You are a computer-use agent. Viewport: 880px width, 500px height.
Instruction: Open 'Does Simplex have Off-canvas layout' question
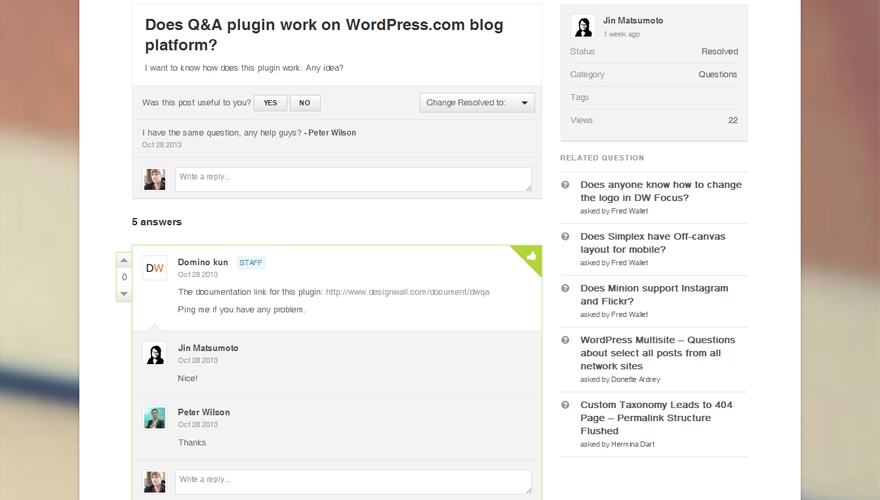click(653, 243)
